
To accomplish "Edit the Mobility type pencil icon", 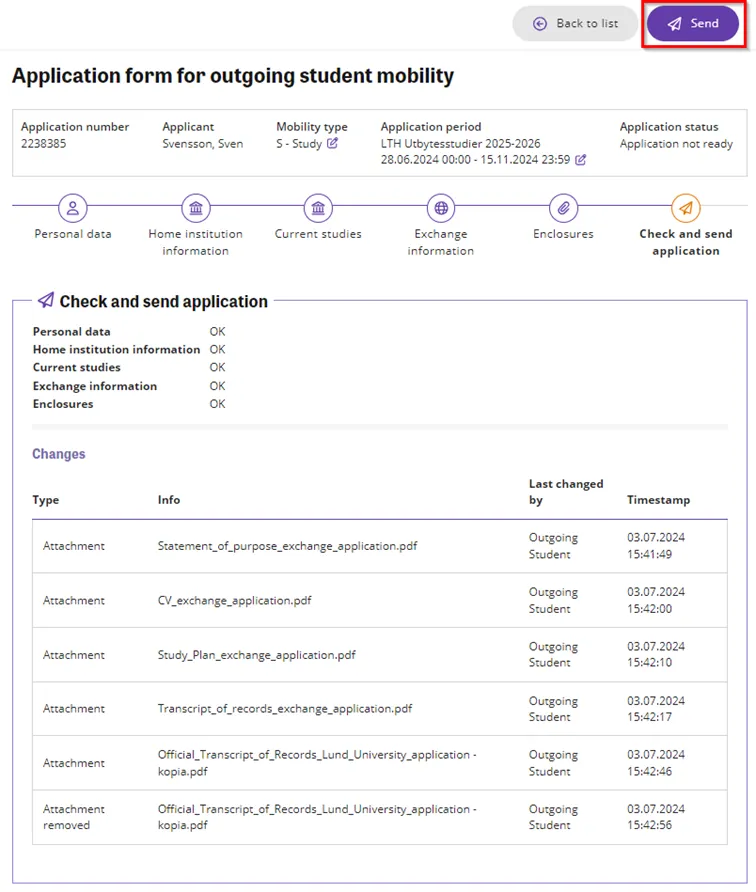I will [x=333, y=143].
